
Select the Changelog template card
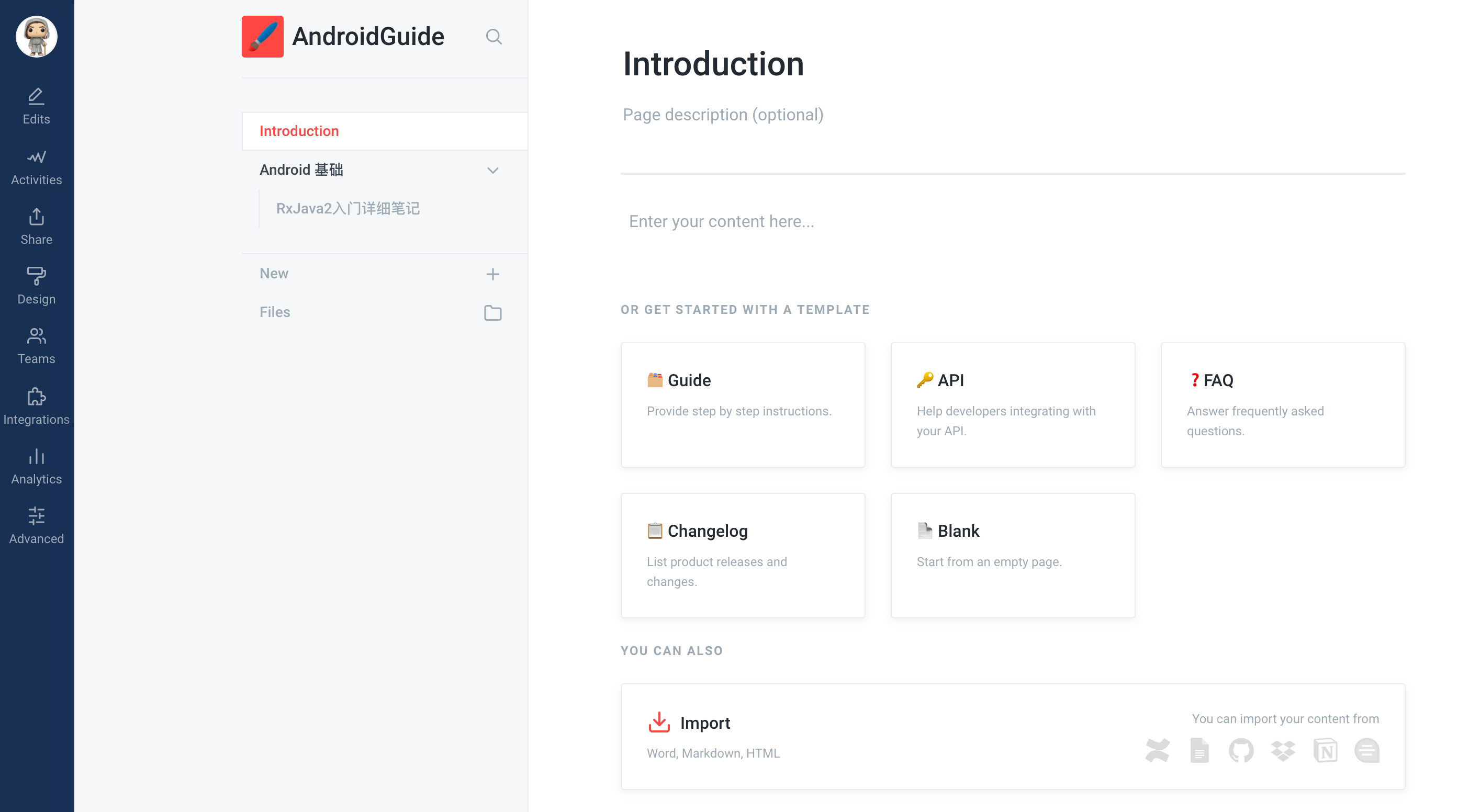[742, 555]
